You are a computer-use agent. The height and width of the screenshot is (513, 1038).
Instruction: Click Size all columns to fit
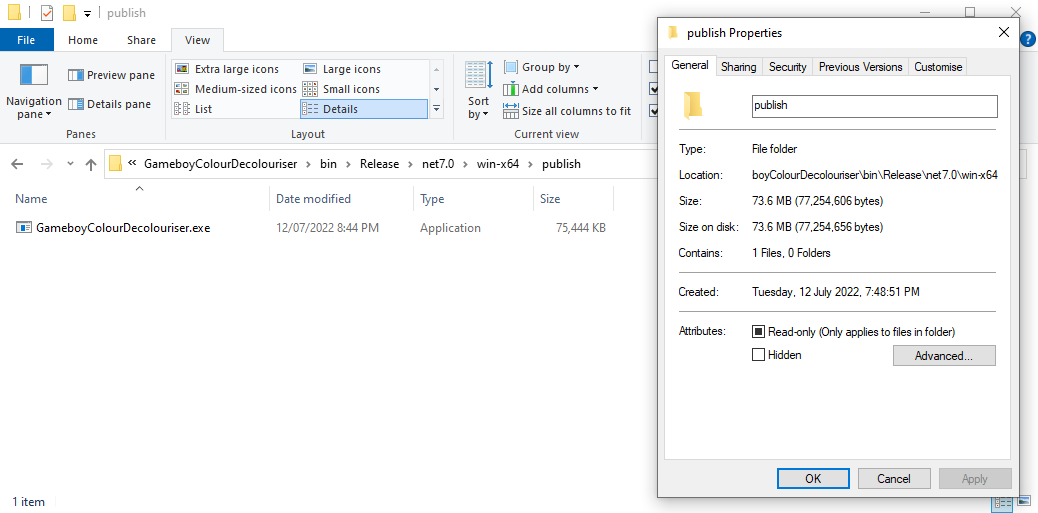(567, 111)
